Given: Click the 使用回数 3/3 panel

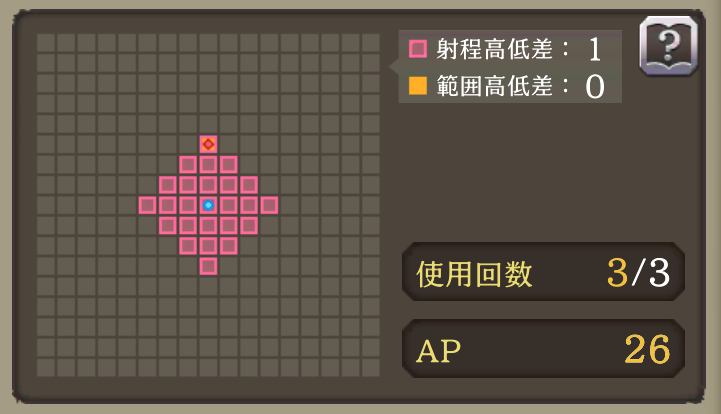Looking at the screenshot, I should pyautogui.click(x=543, y=272).
